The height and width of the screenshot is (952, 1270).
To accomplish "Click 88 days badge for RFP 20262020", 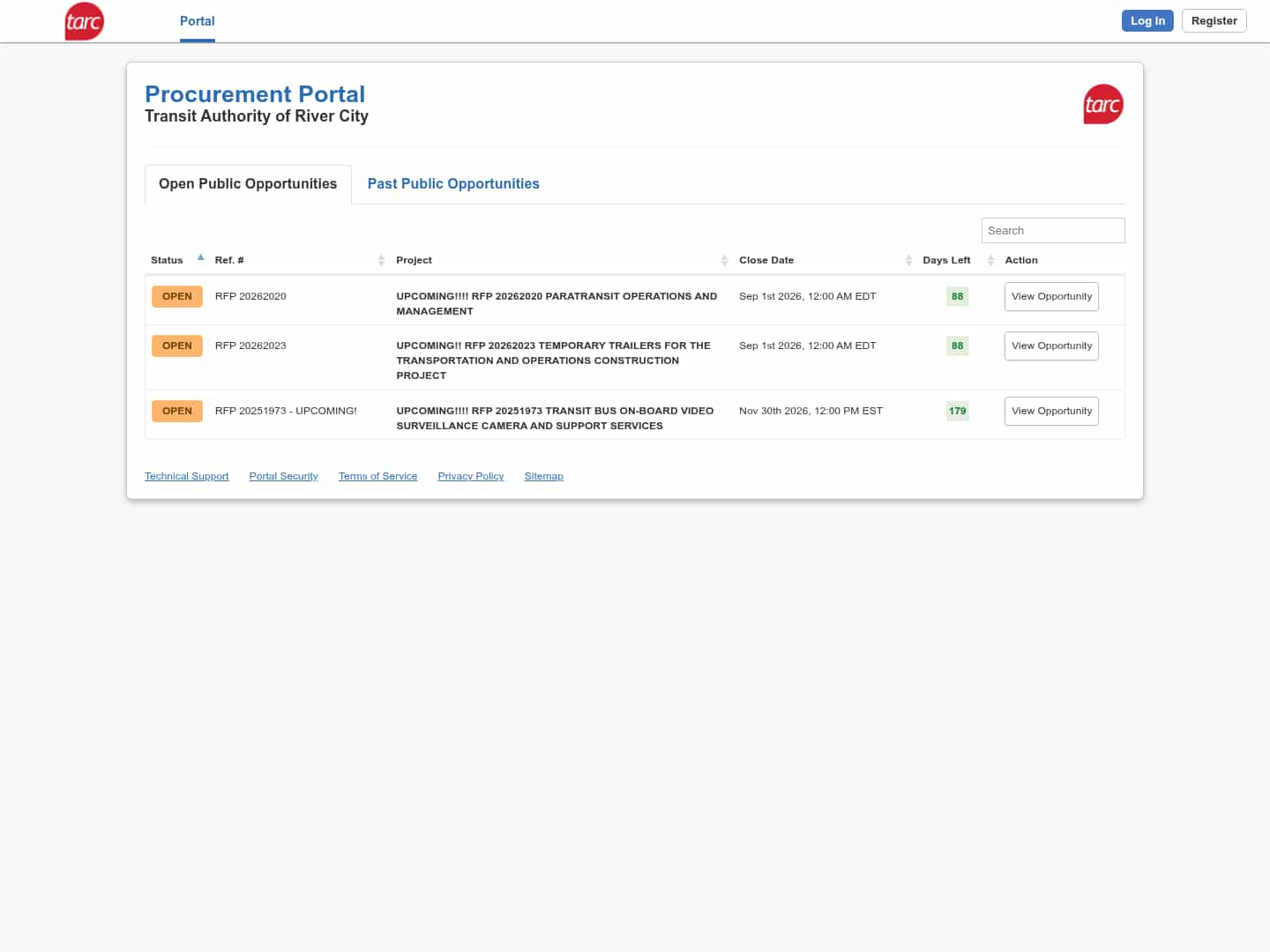I will click(x=958, y=297).
